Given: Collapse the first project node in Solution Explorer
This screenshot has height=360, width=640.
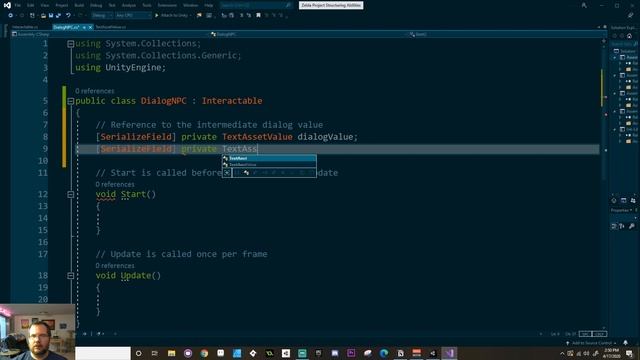Looking at the screenshot, I should pos(615,58).
